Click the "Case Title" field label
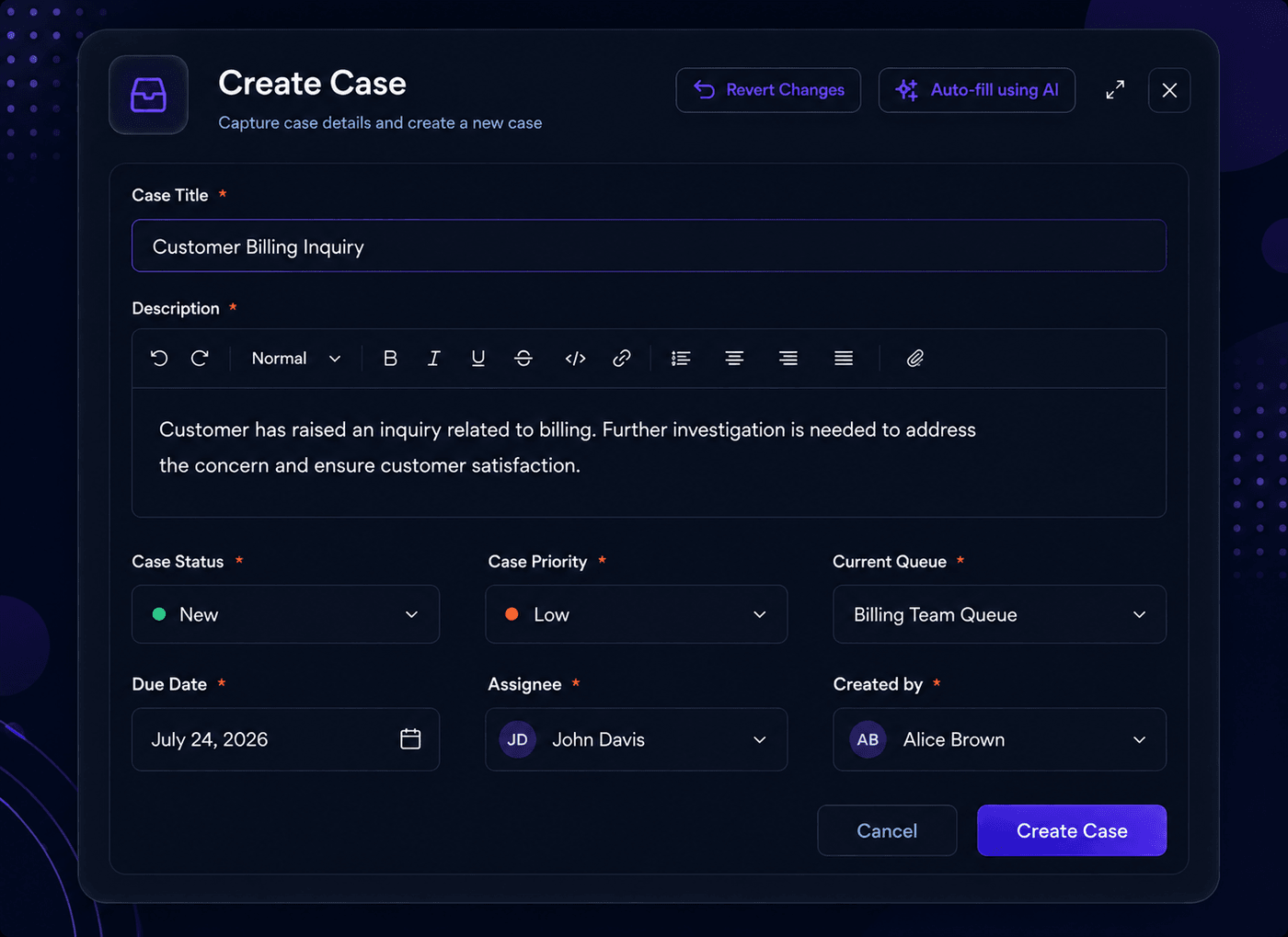Image resolution: width=1288 pixels, height=937 pixels. (170, 195)
